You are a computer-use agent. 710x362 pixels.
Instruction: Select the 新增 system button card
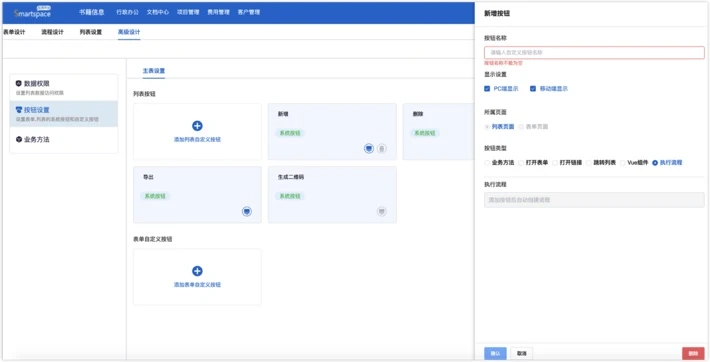click(x=332, y=131)
